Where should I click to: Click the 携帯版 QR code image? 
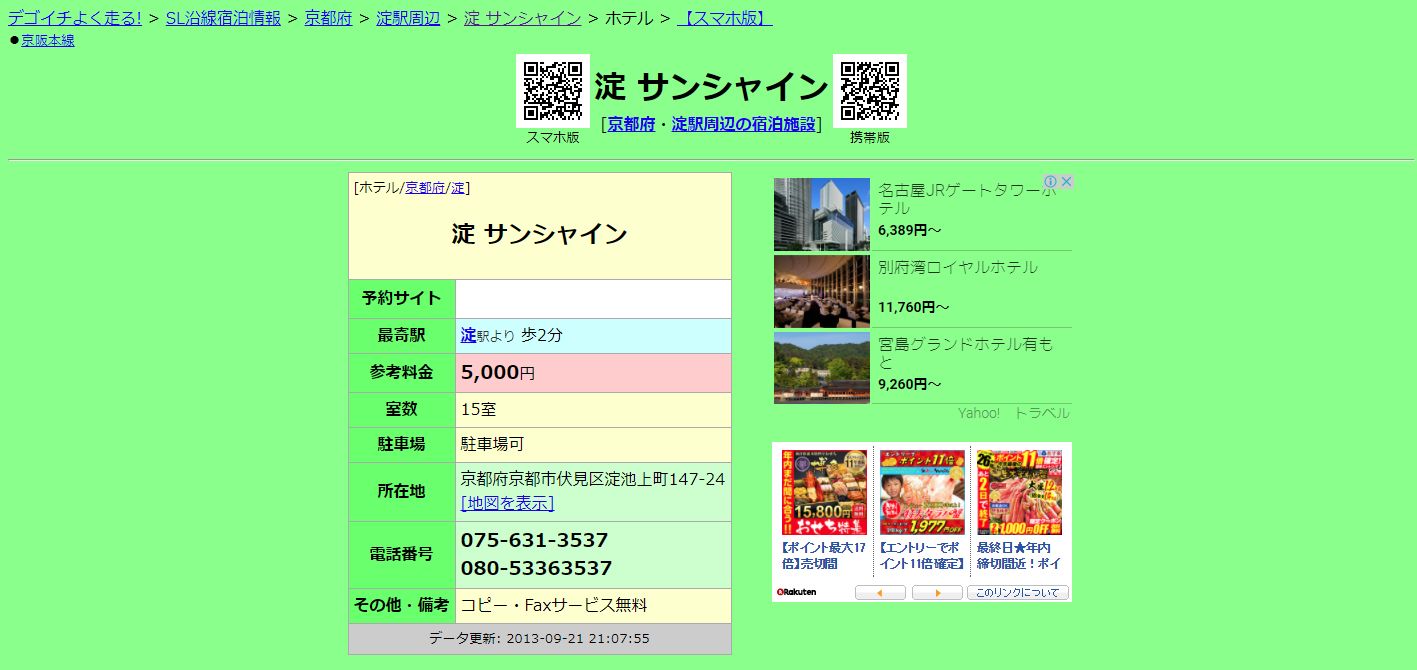pos(869,91)
